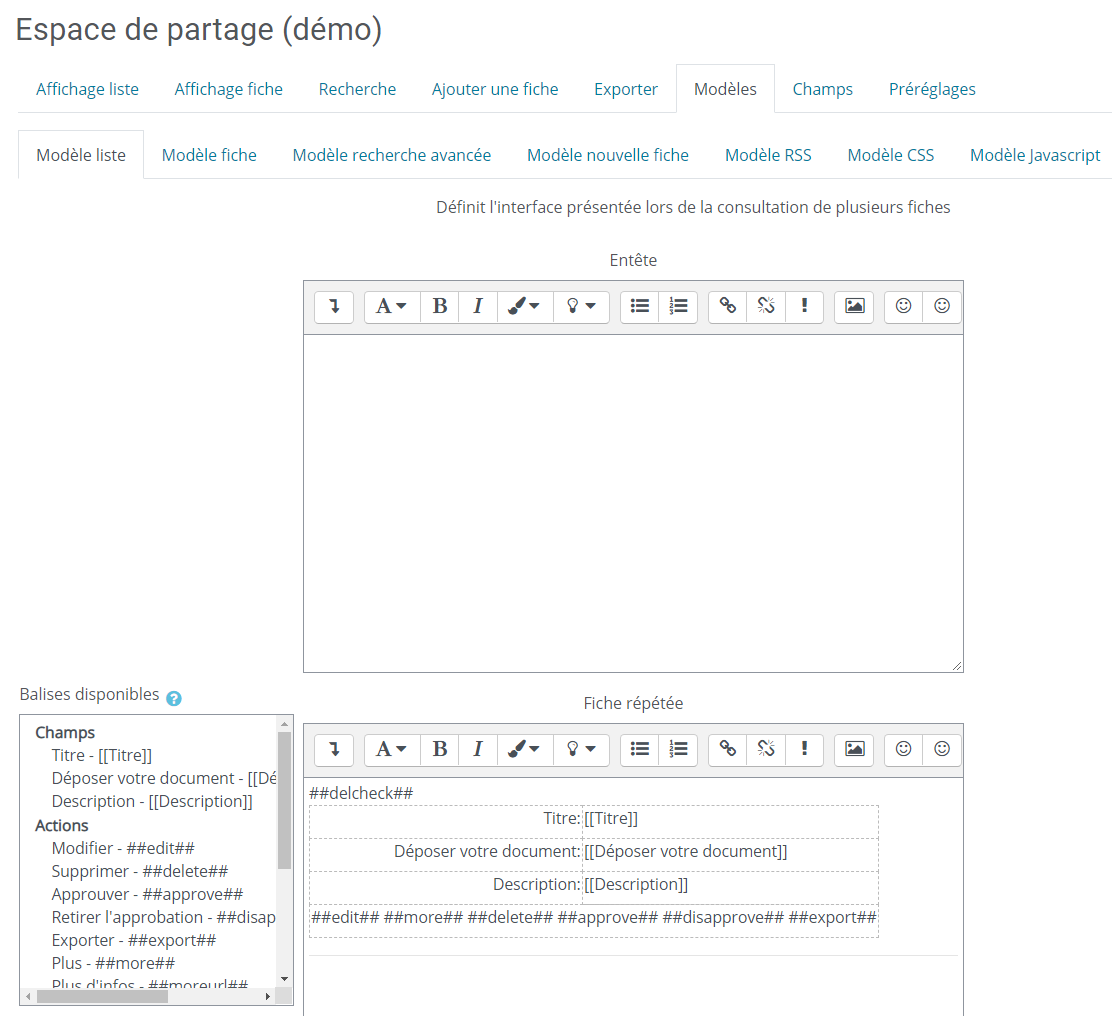Open text color brush dropdown in Entête editor
The height and width of the screenshot is (1016, 1112).
[524, 307]
